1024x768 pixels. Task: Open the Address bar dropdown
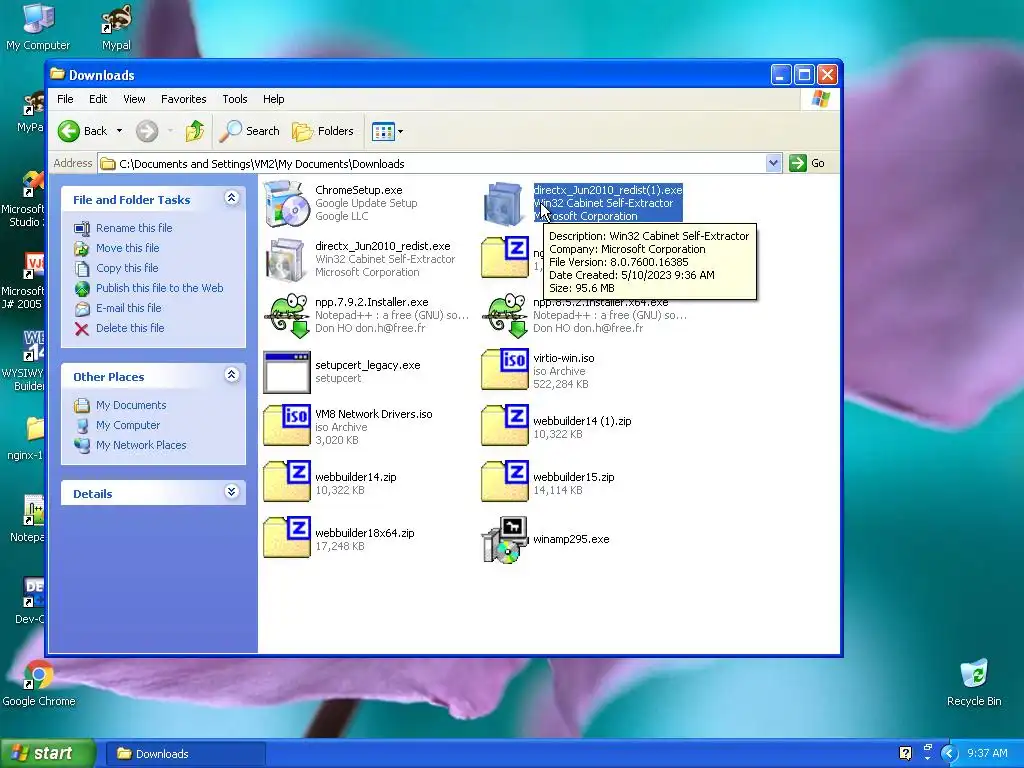click(x=773, y=163)
